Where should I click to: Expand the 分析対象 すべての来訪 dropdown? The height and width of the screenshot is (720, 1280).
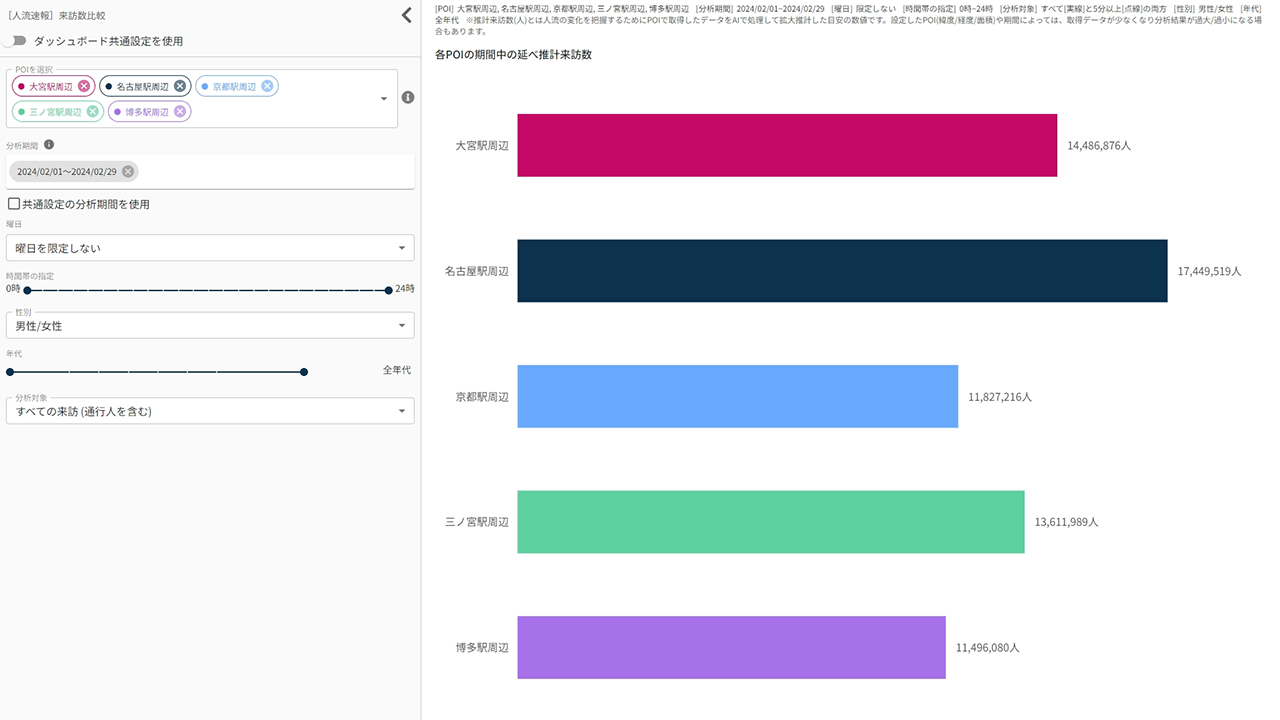(x=210, y=411)
